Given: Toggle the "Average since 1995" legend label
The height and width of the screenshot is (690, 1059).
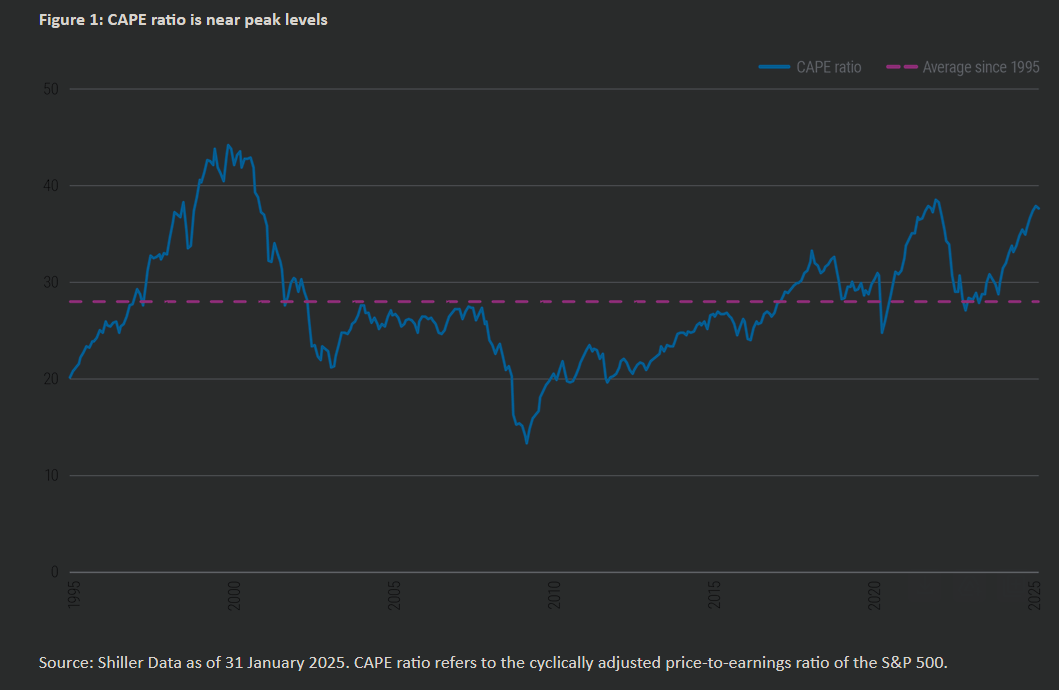Looking at the screenshot, I should [x=980, y=67].
